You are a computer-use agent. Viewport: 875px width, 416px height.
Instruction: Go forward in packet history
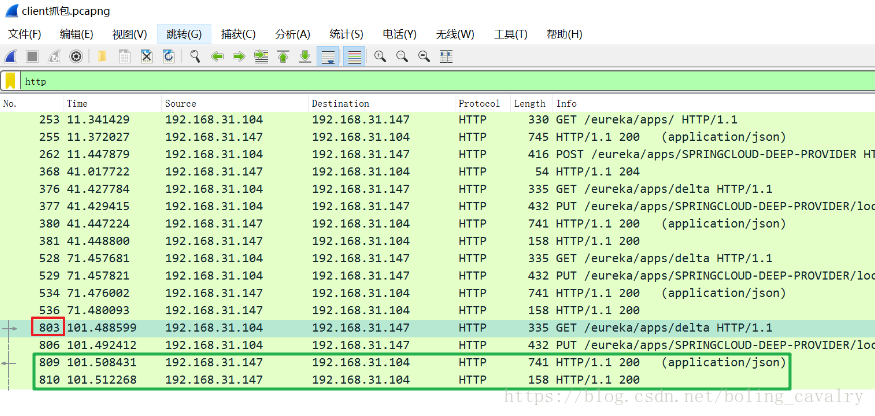point(239,56)
